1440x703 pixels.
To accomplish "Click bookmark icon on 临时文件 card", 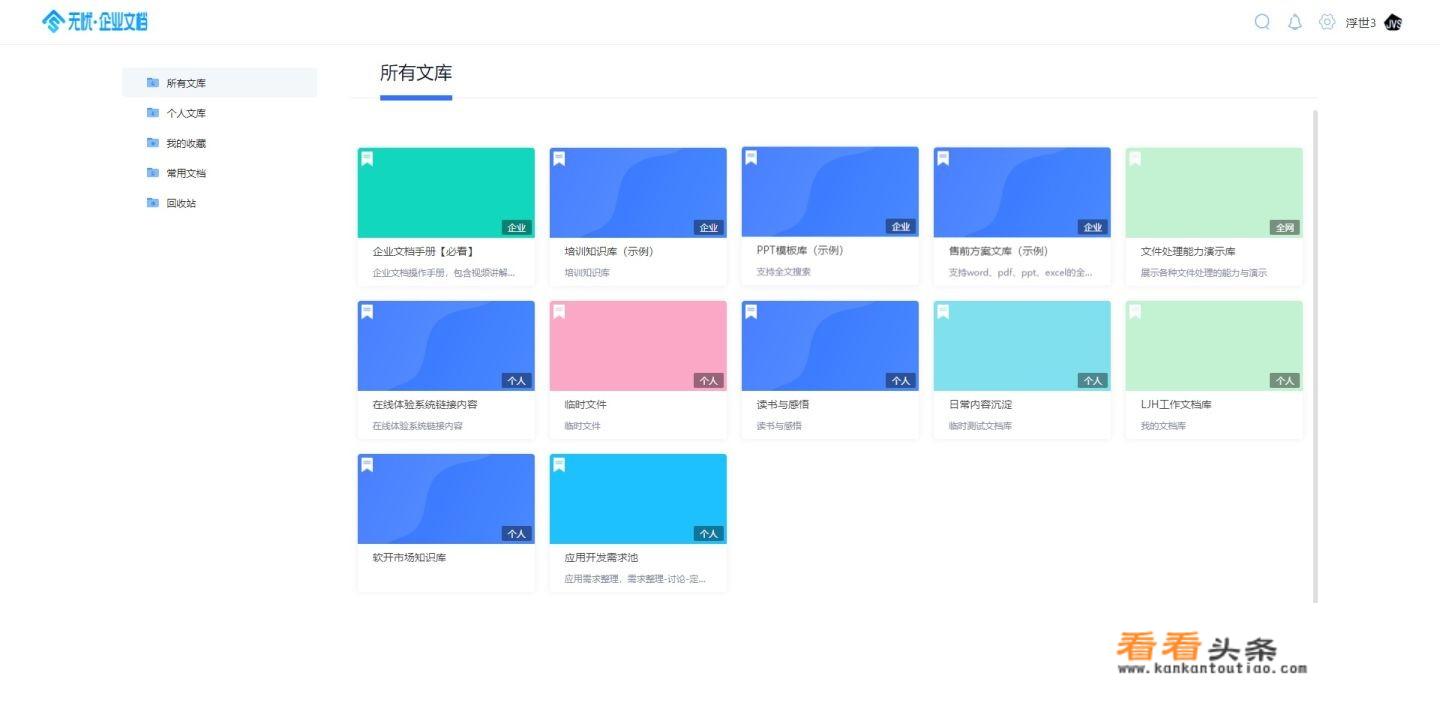I will click(559, 311).
